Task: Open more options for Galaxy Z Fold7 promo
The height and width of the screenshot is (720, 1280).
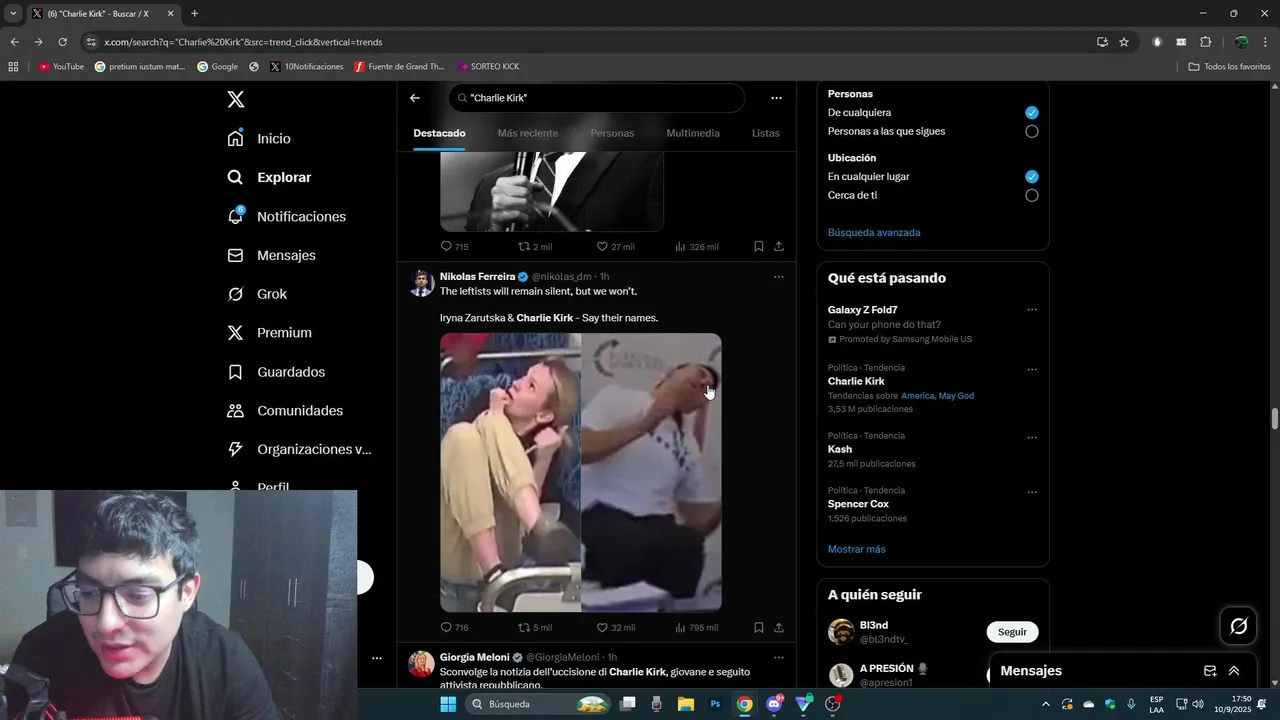Action: pos(1032,310)
